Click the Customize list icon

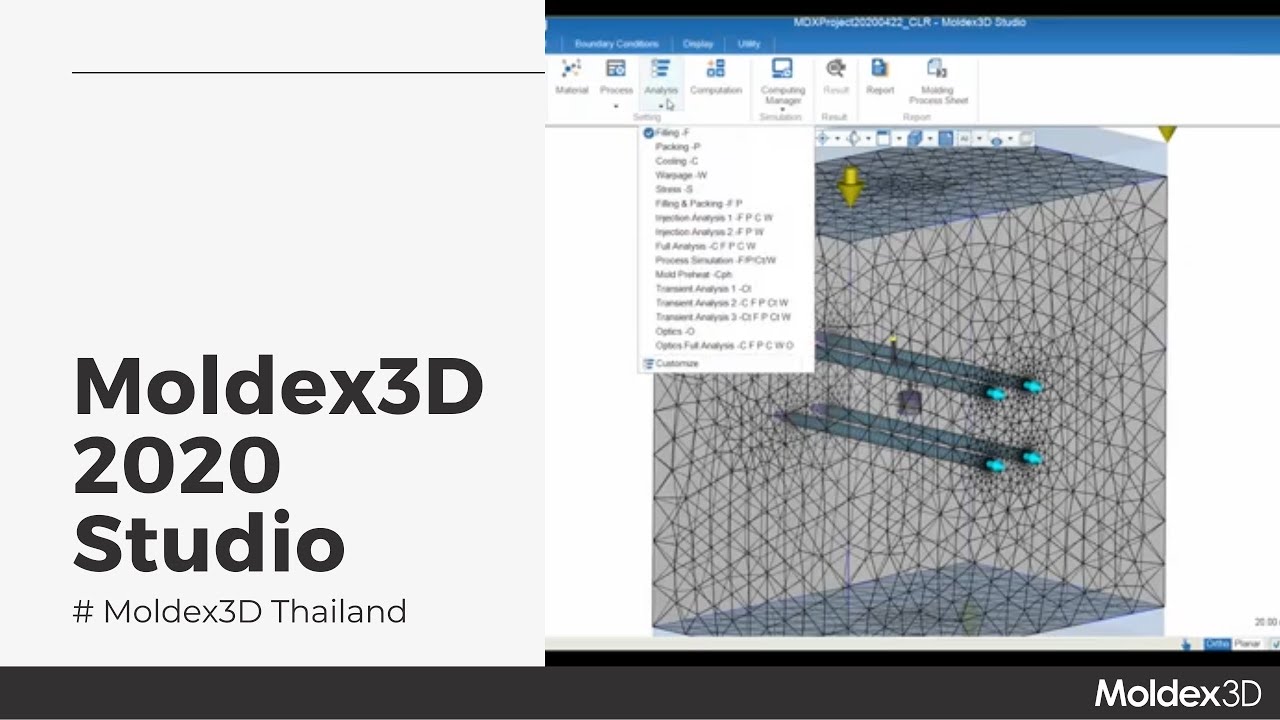(648, 363)
